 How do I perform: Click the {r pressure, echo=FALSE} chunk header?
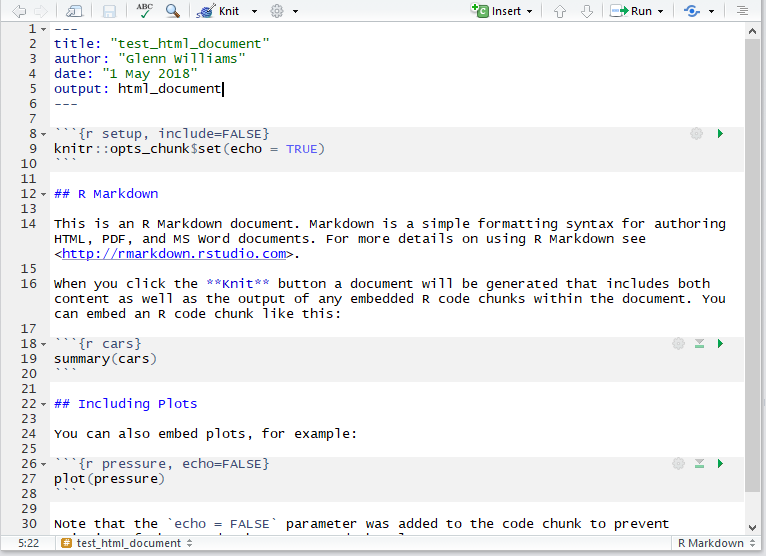161,463
